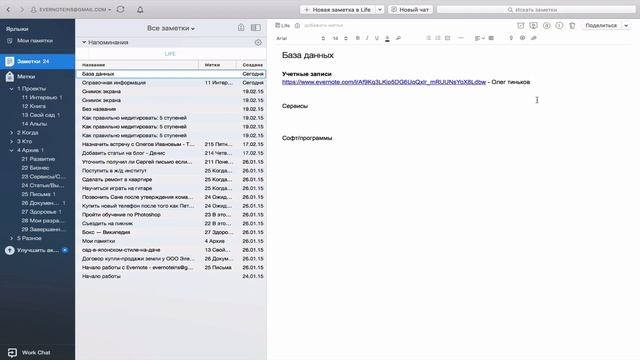Toggle underline formatting
Screen dimensions: 640x360
click(377, 38)
